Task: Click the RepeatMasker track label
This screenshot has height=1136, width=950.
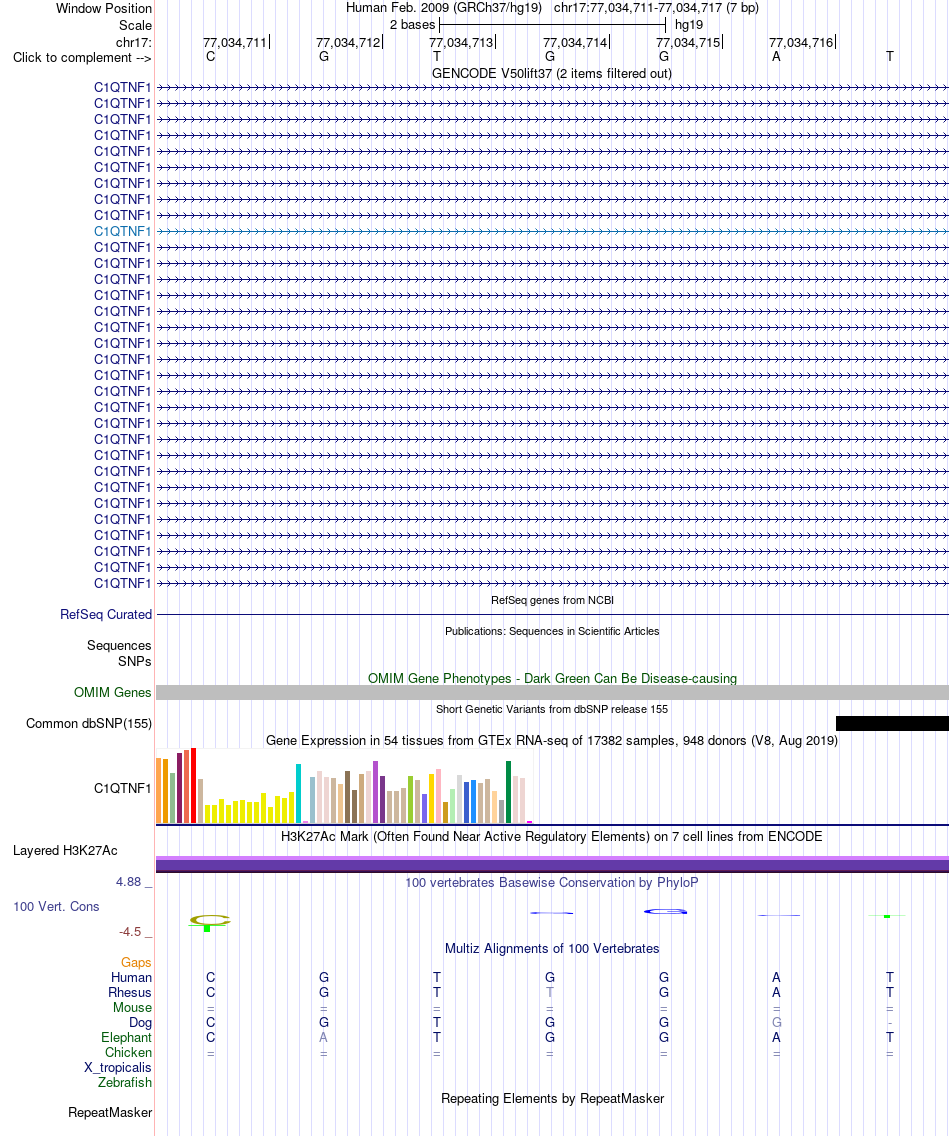Action: tap(110, 1113)
